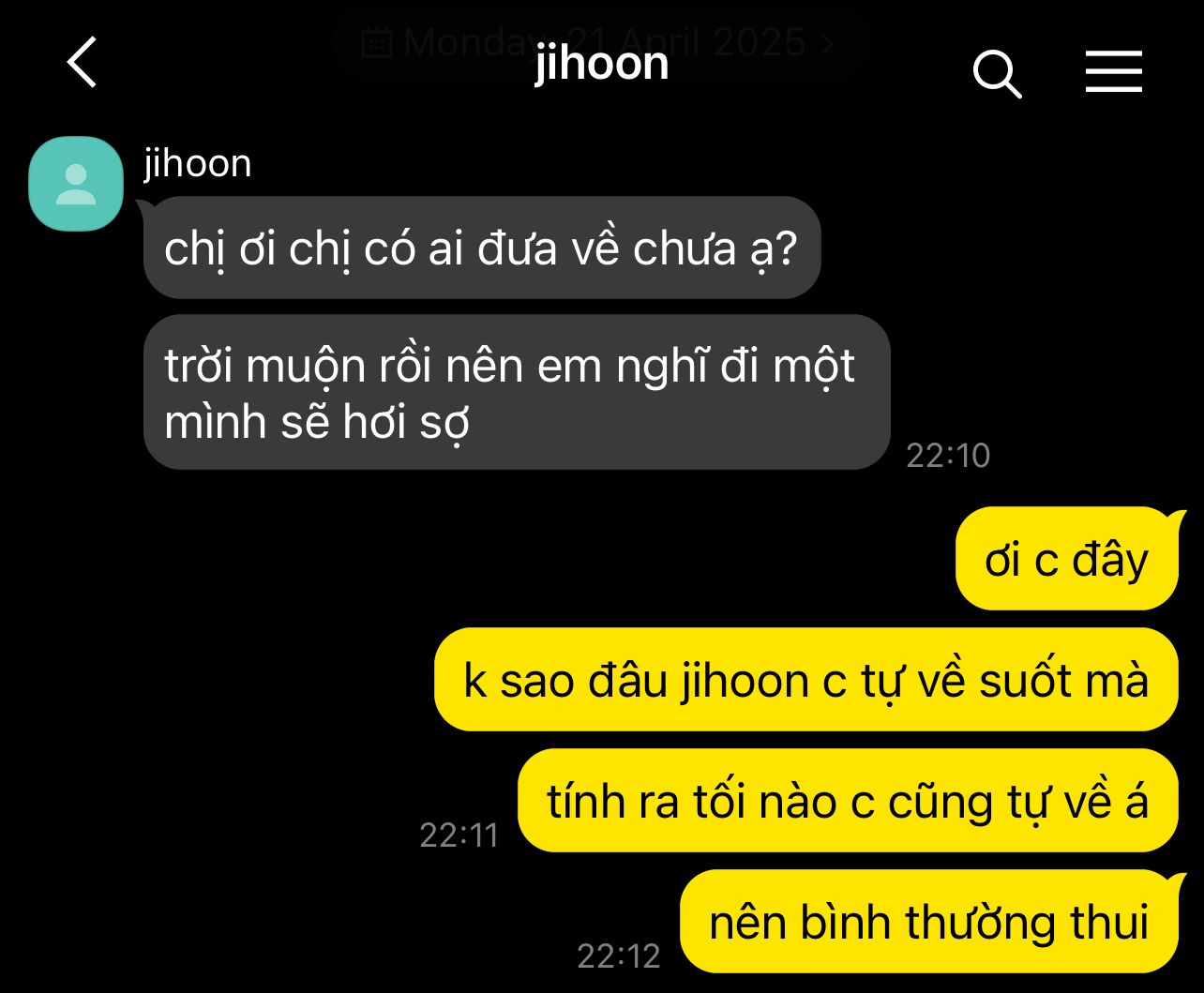
Task: Expand the chevron beside 21 April 2025
Action: coord(826,43)
